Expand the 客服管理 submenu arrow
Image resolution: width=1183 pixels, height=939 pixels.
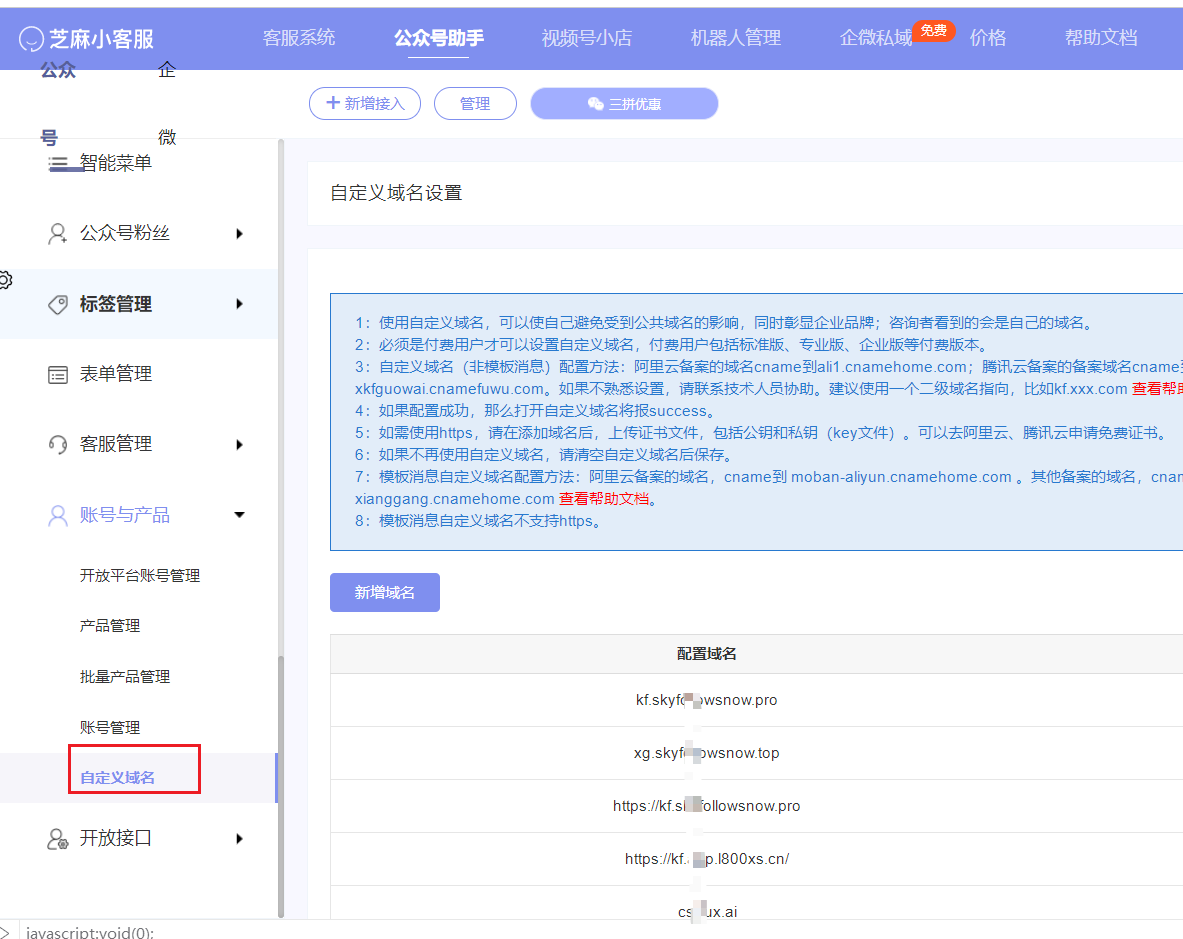pos(239,445)
